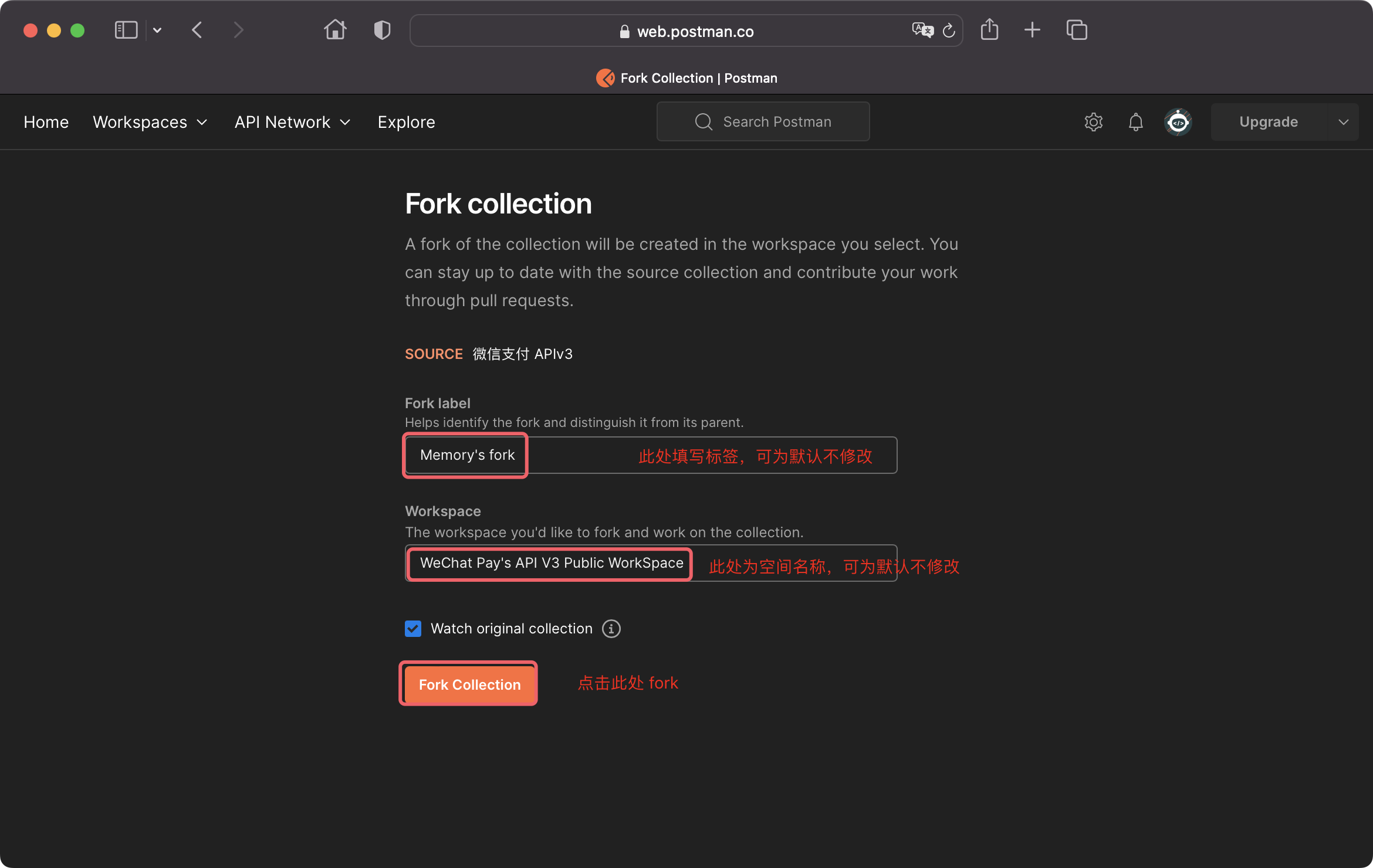Click the Fork label input field
1373x868 pixels.
(650, 455)
